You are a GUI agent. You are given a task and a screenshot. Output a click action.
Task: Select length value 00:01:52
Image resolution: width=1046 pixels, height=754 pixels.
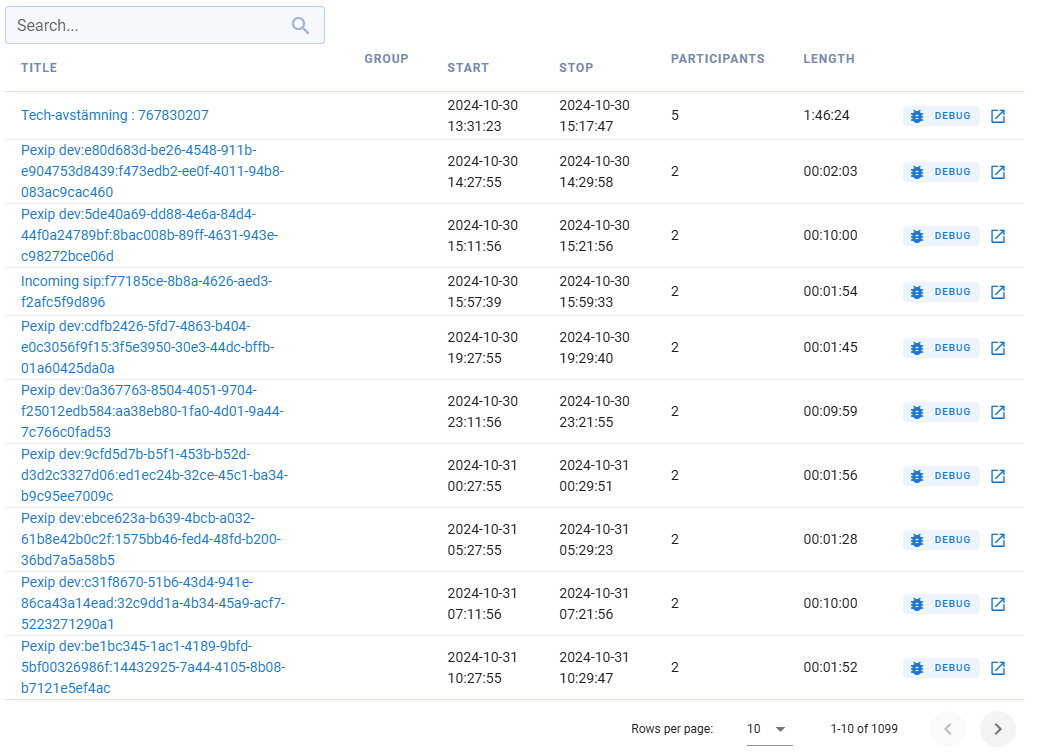(x=831, y=668)
